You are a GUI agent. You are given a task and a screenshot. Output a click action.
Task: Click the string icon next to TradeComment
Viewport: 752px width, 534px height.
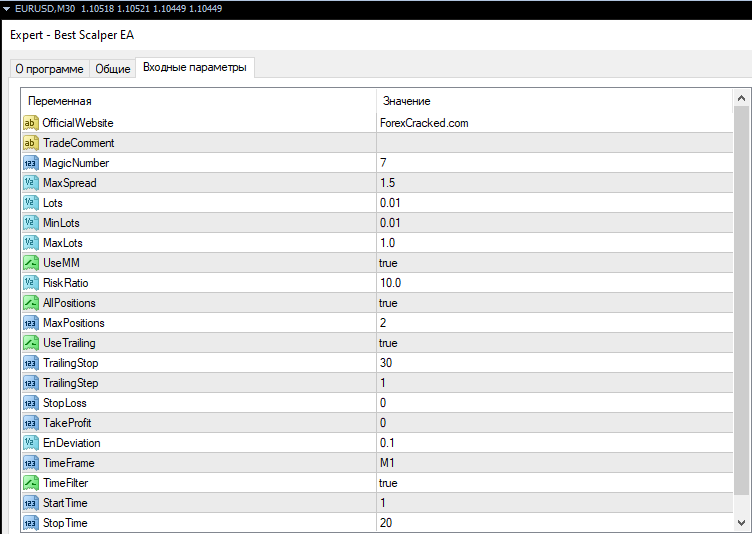(30, 143)
